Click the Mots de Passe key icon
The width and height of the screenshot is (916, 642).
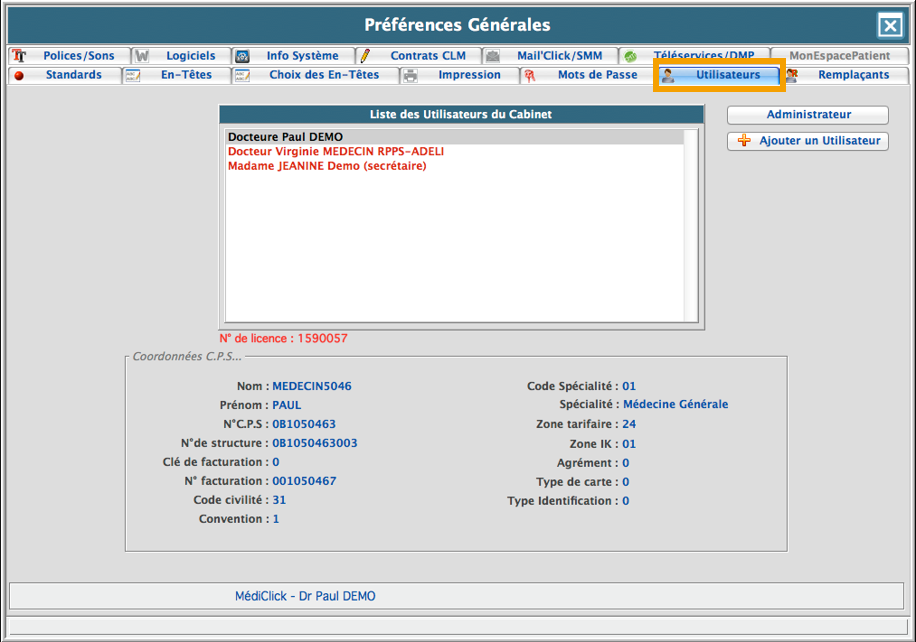pos(529,75)
